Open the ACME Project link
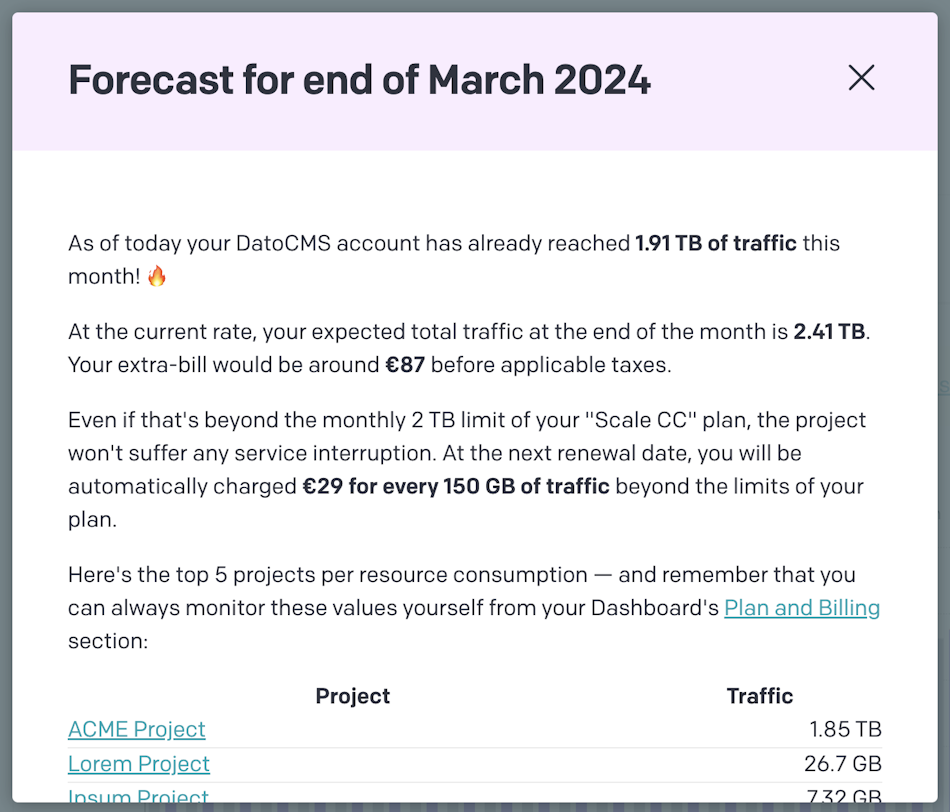Screen dimensions: 950x812 136,729
